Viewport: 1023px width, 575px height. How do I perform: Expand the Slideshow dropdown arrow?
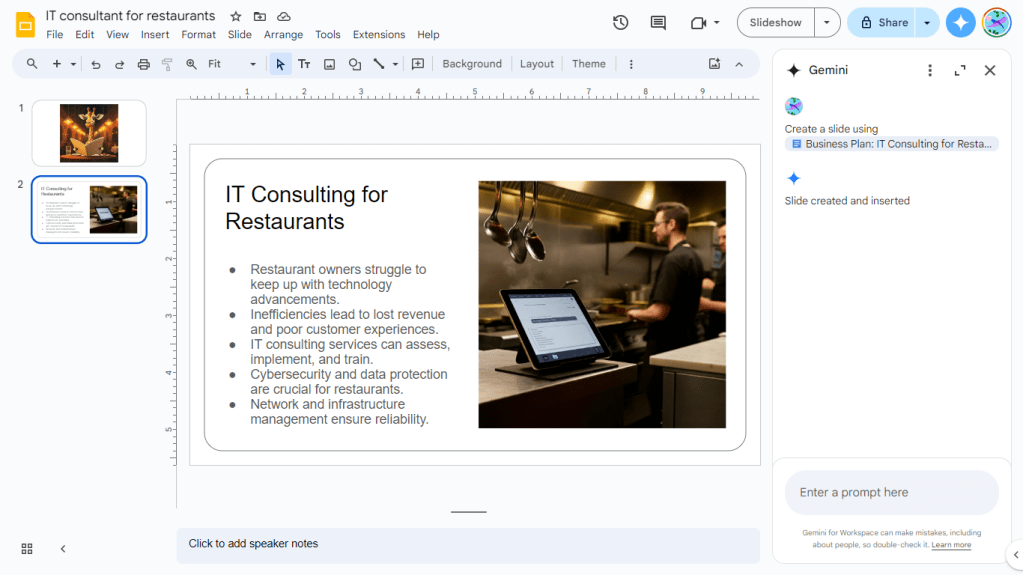click(827, 22)
